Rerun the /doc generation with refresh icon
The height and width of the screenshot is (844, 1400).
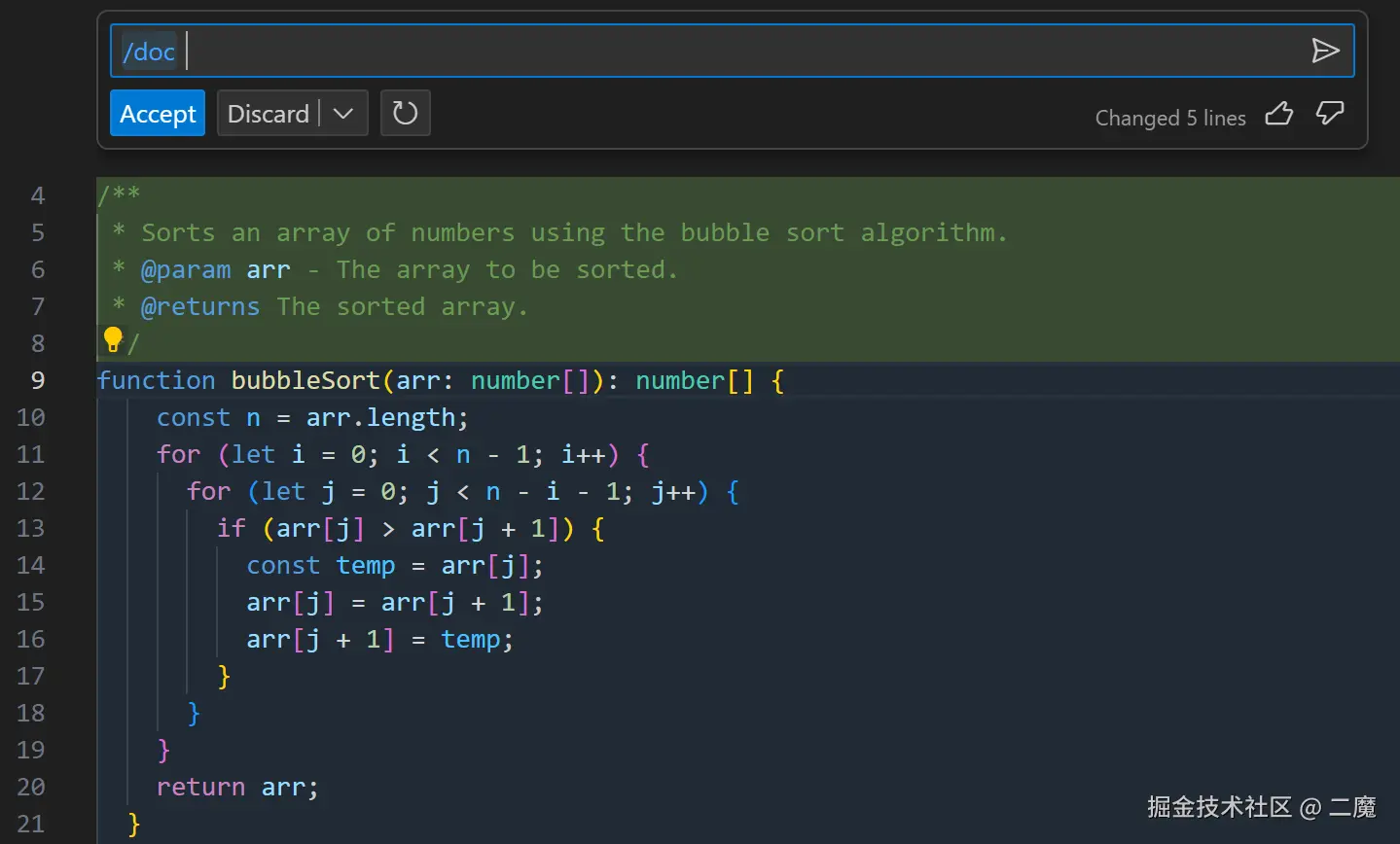point(405,113)
